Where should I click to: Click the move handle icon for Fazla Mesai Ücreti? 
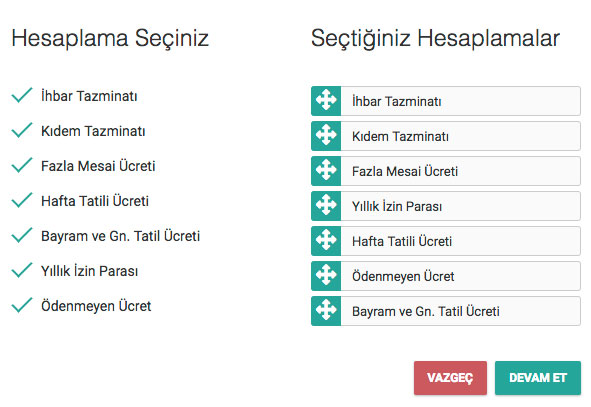click(x=326, y=171)
